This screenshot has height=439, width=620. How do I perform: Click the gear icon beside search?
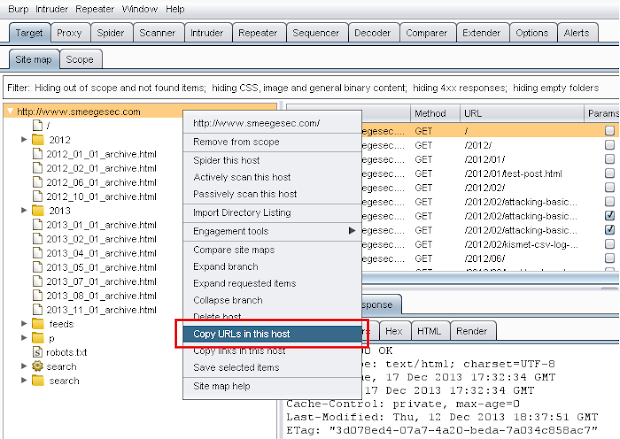[x=38, y=366]
